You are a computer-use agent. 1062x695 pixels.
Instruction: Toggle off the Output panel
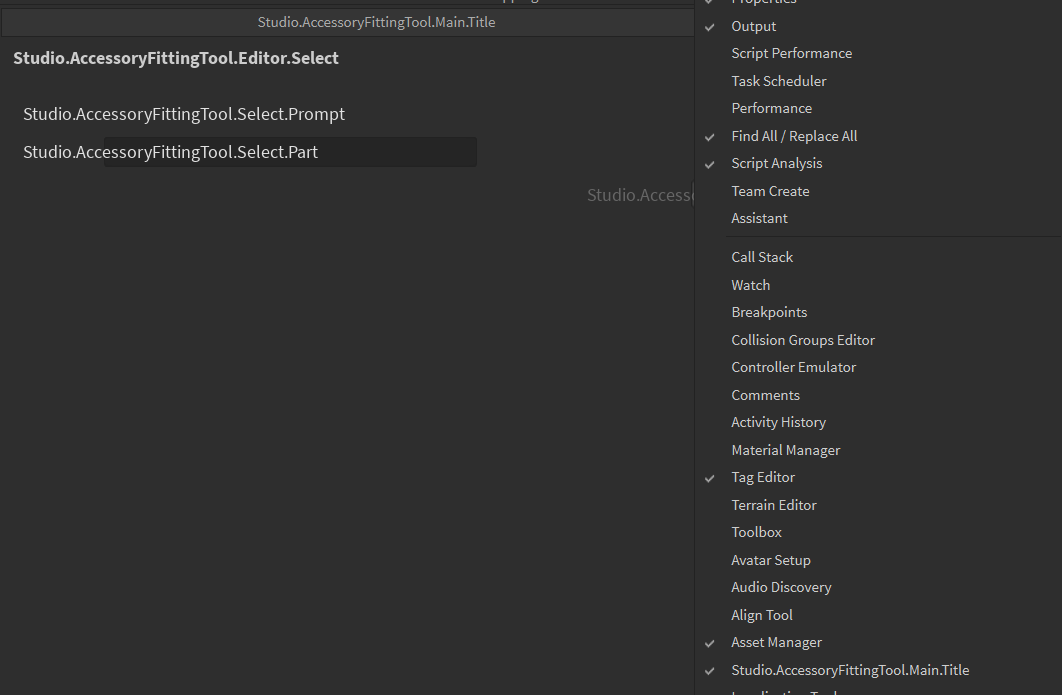pos(753,25)
